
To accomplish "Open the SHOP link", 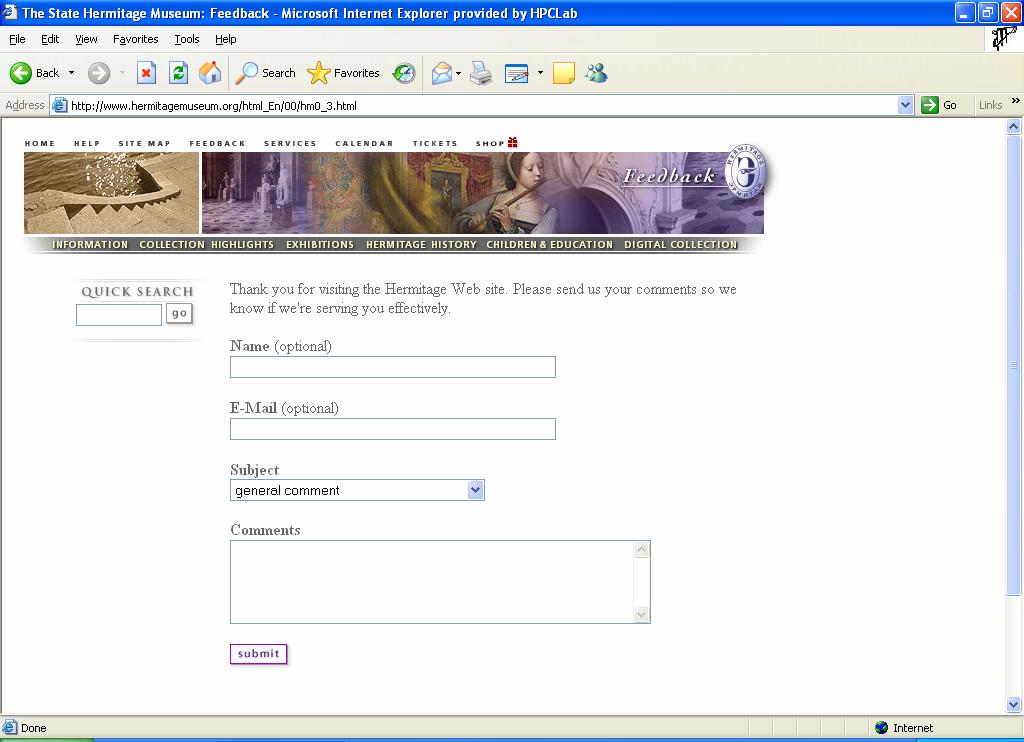I will point(490,143).
